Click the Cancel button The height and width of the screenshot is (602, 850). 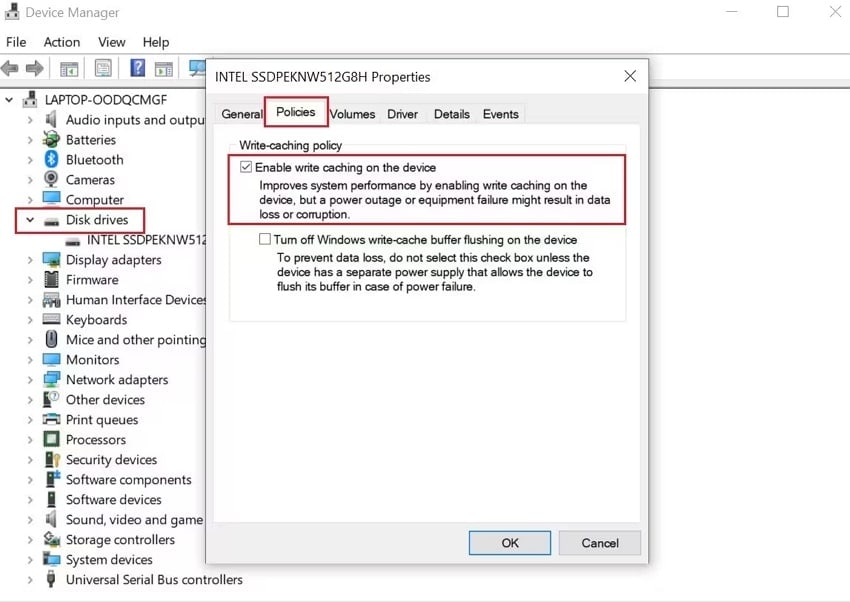pos(599,543)
